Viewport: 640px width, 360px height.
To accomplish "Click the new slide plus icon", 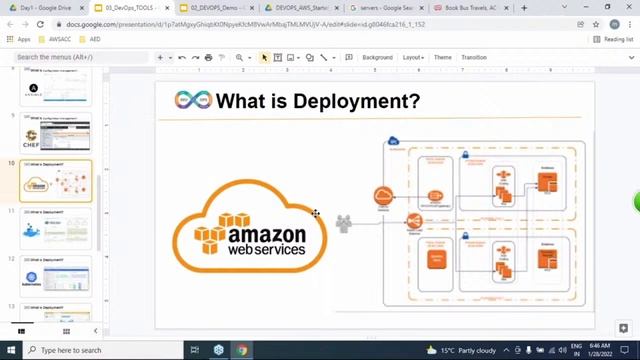I will click(160, 58).
